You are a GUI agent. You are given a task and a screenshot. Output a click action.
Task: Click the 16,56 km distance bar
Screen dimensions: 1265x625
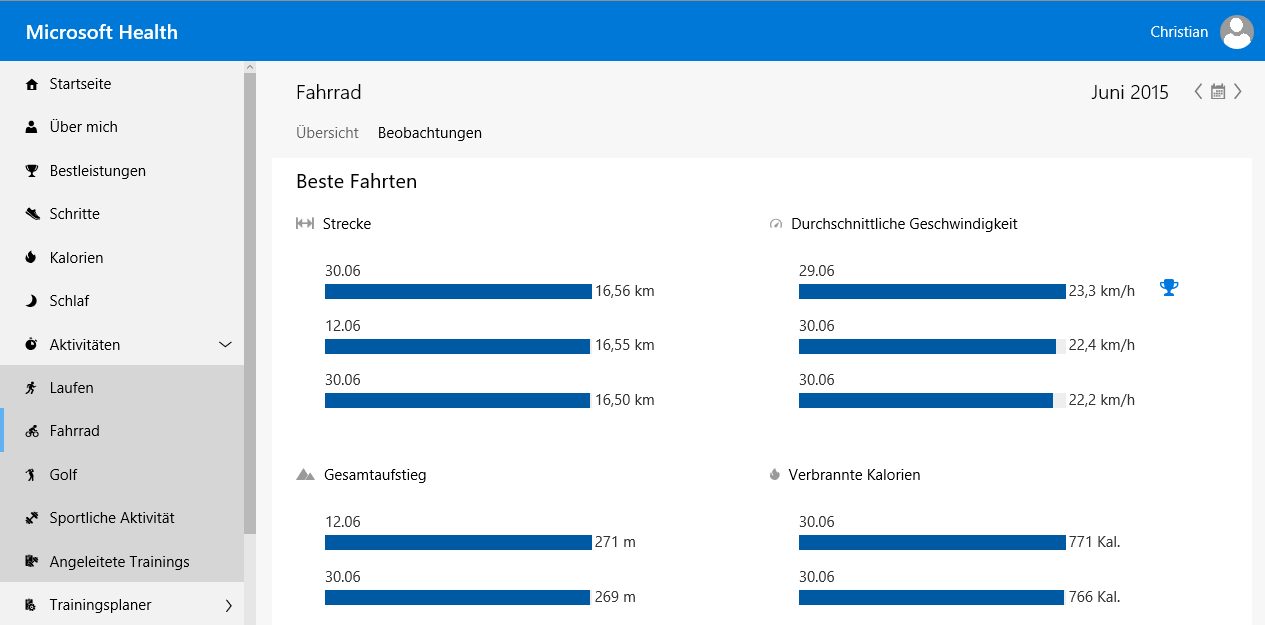(458, 291)
